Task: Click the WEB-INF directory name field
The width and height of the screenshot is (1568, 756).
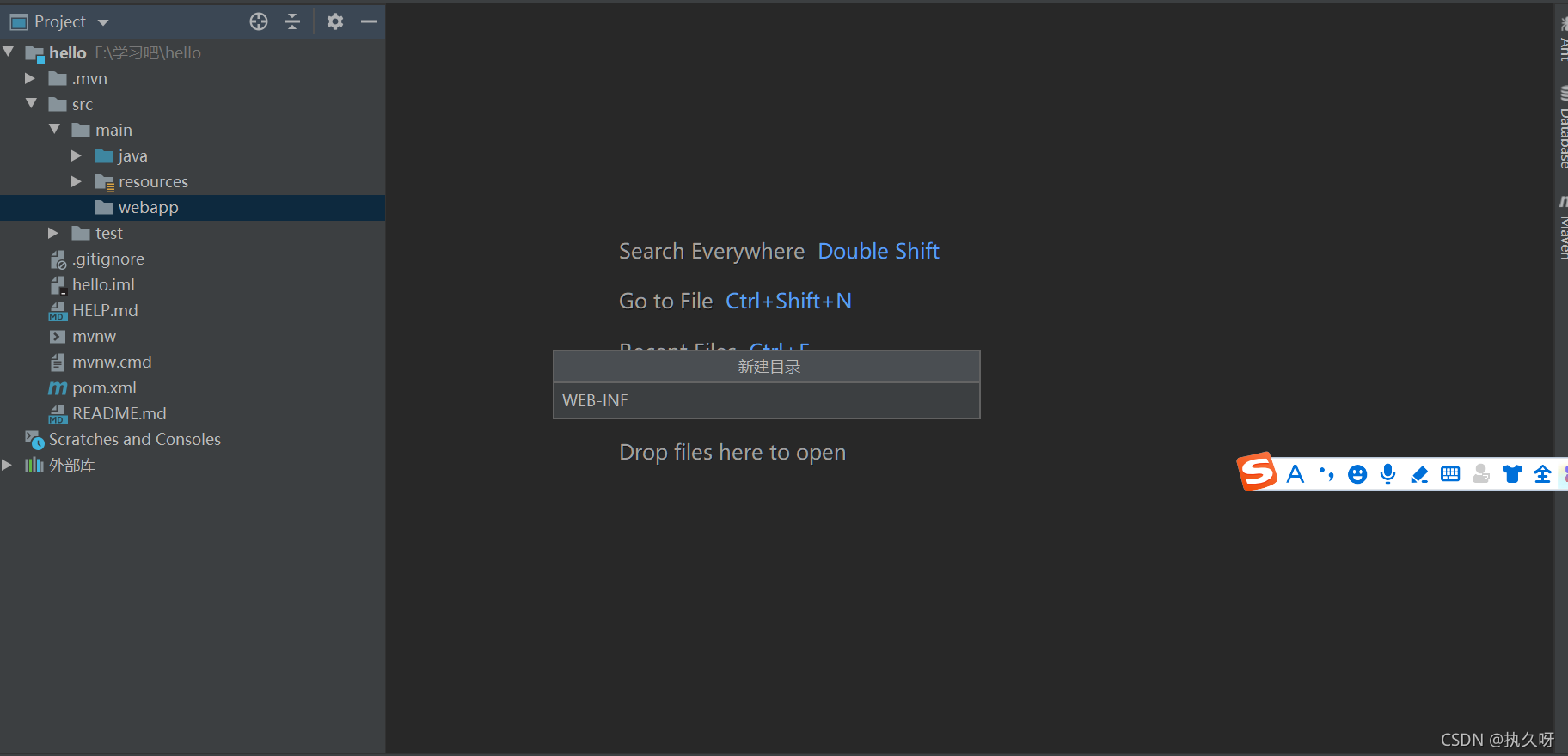Action: pyautogui.click(x=766, y=400)
